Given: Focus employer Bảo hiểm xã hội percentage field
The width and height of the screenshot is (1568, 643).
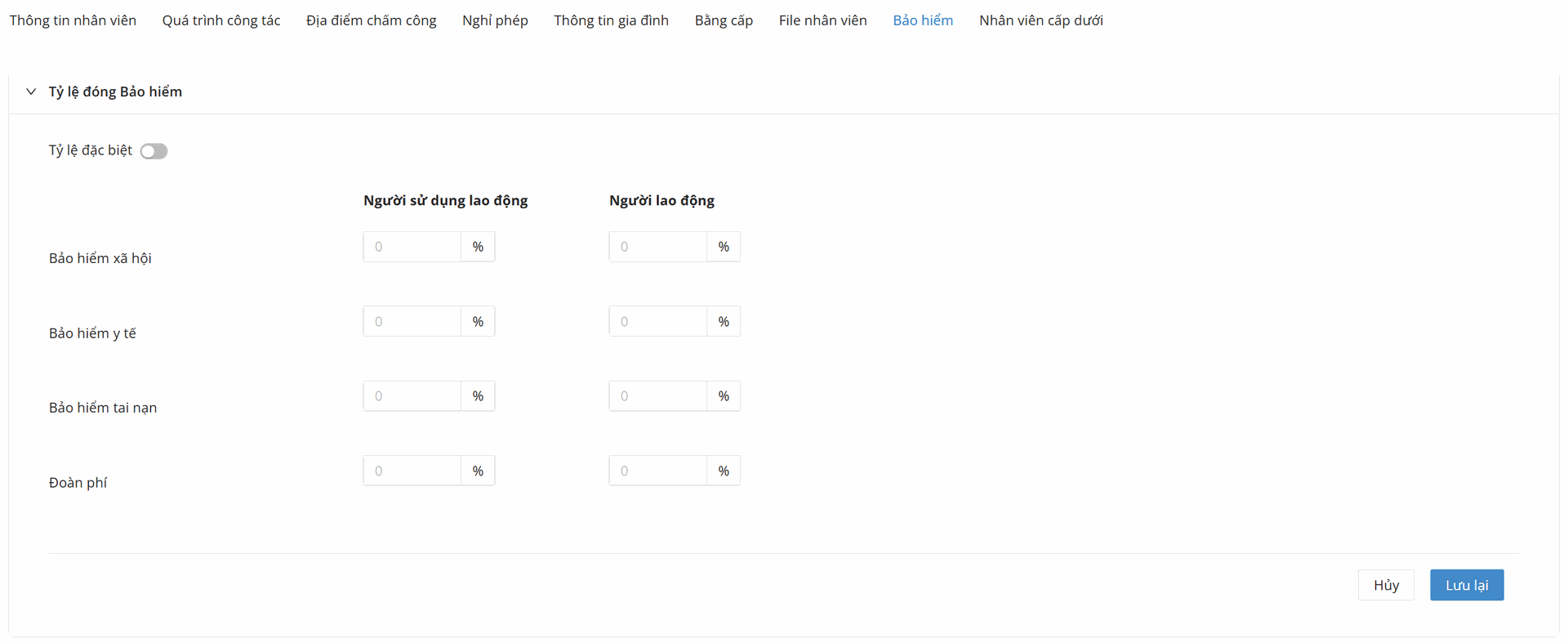Looking at the screenshot, I should point(412,247).
